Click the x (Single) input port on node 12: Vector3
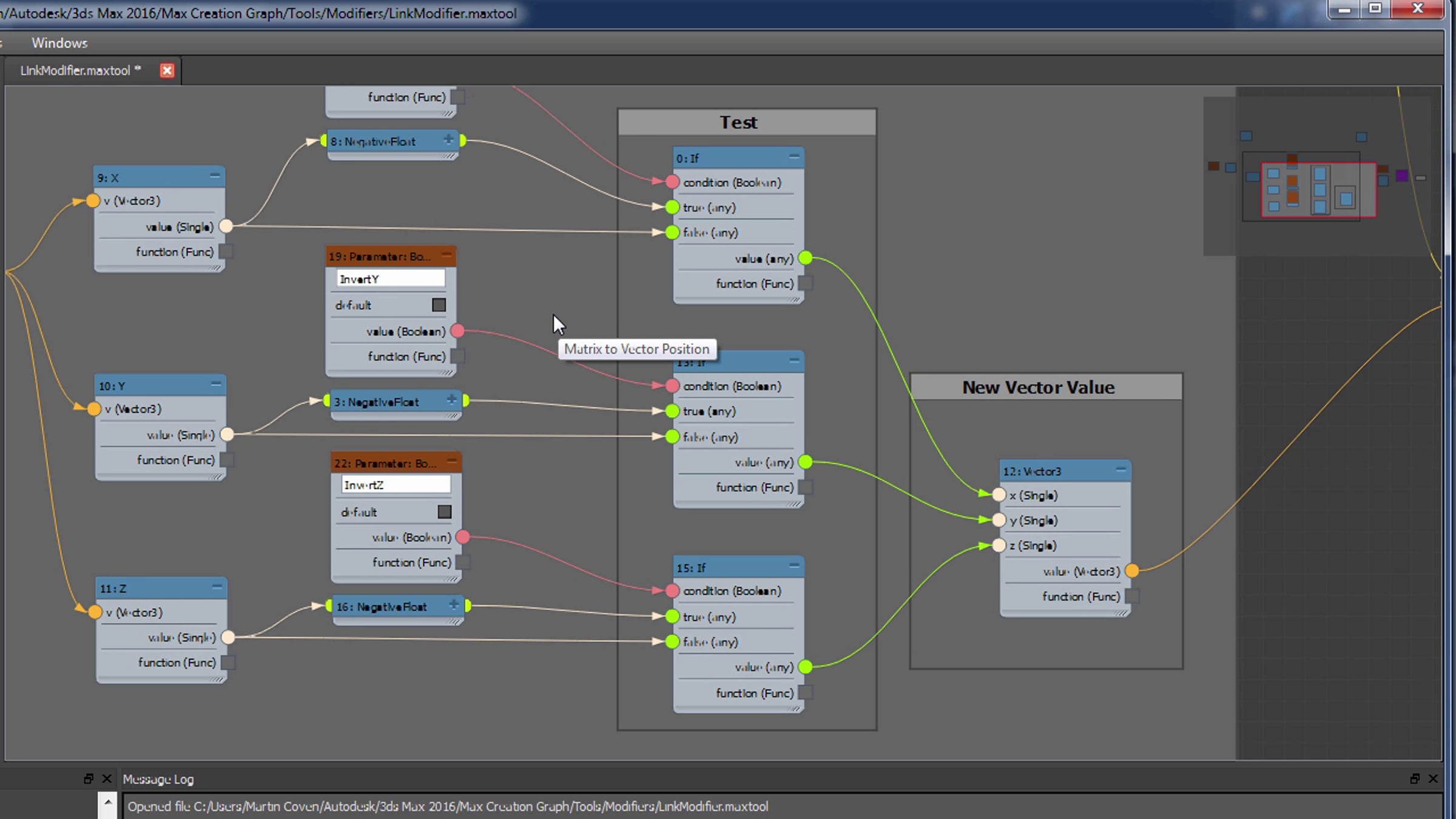Viewport: 1456px width, 819px height. pos(999,495)
